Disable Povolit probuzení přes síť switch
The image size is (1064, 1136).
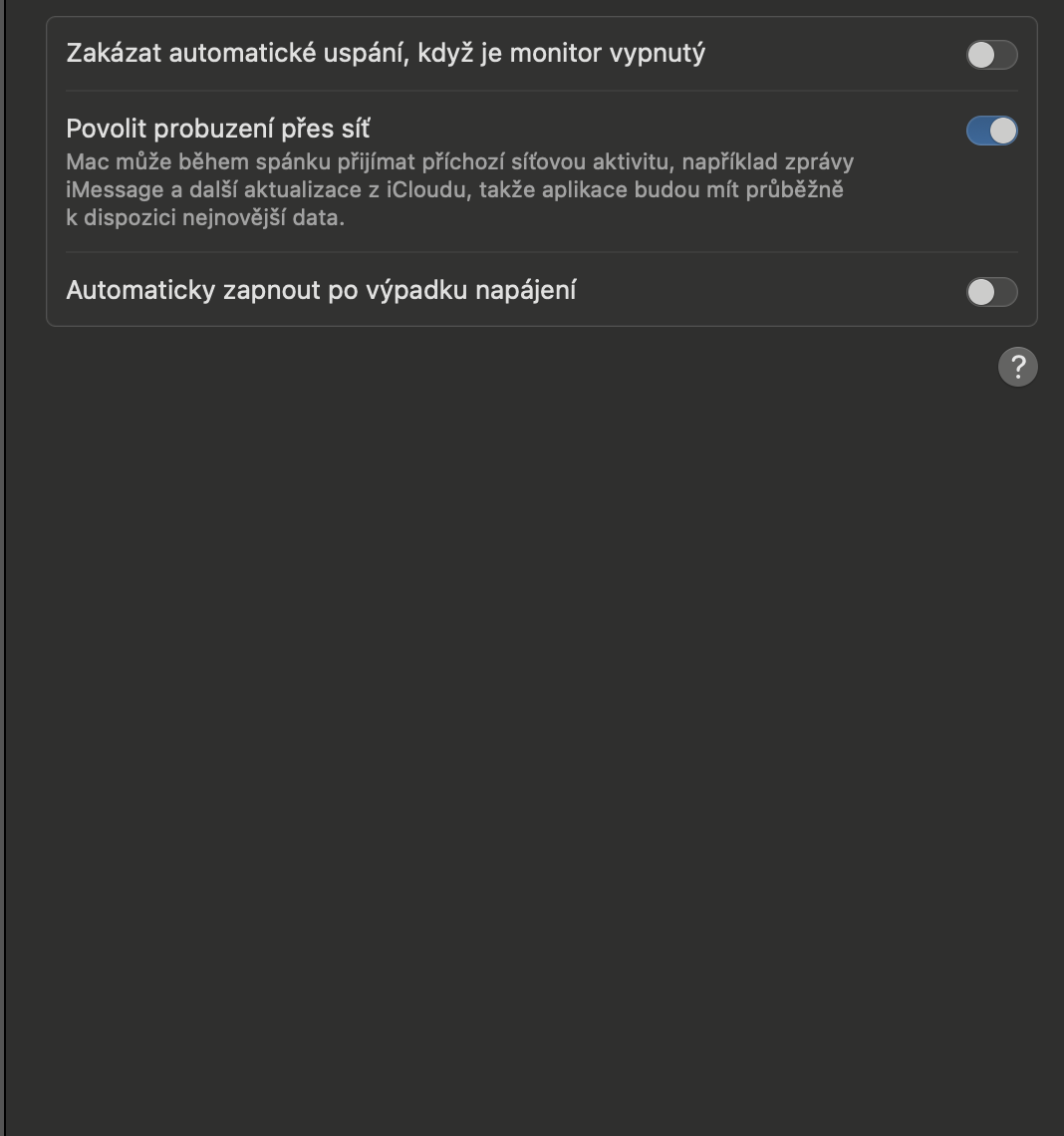click(x=991, y=131)
